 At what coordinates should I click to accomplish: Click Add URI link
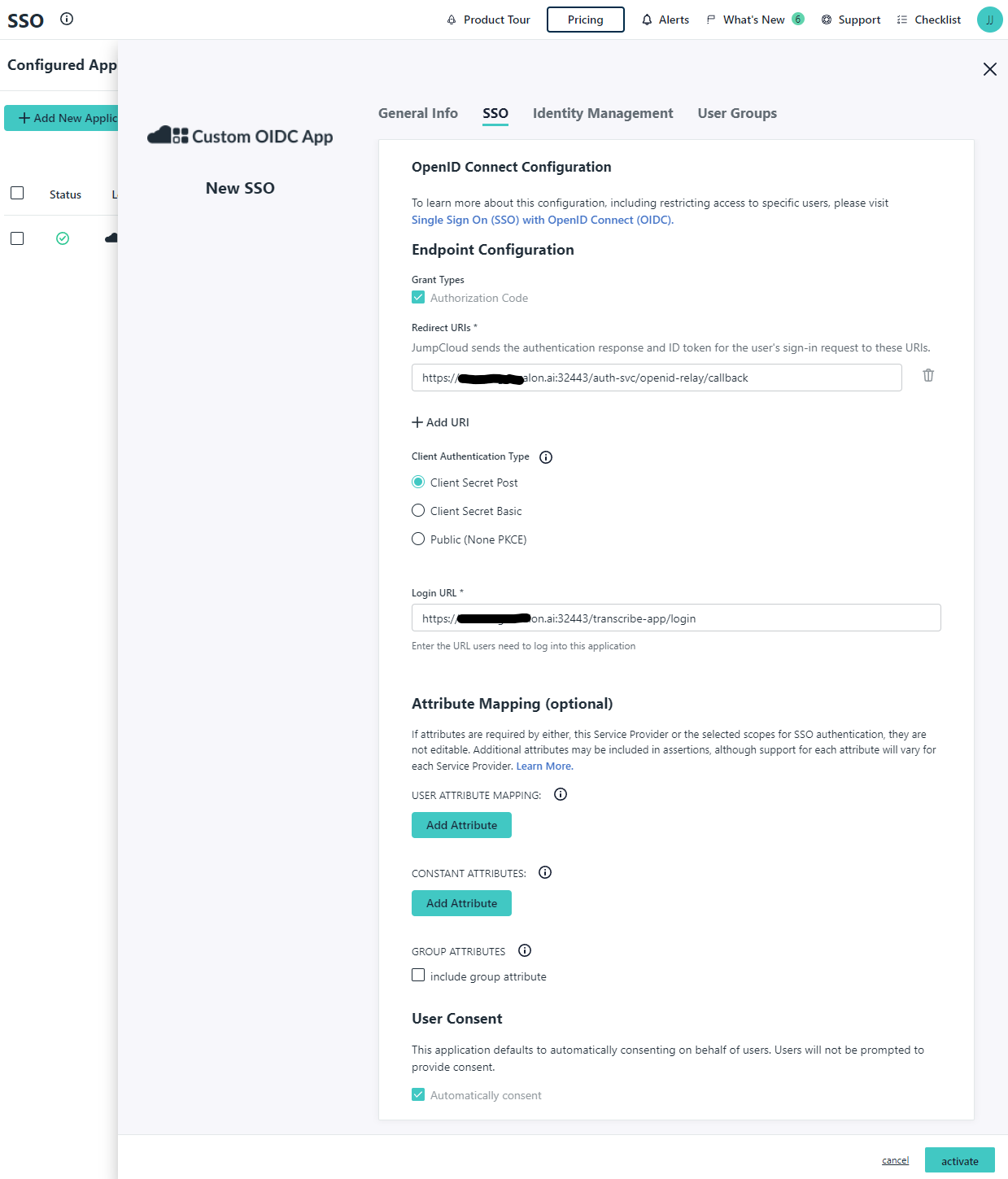[440, 422]
